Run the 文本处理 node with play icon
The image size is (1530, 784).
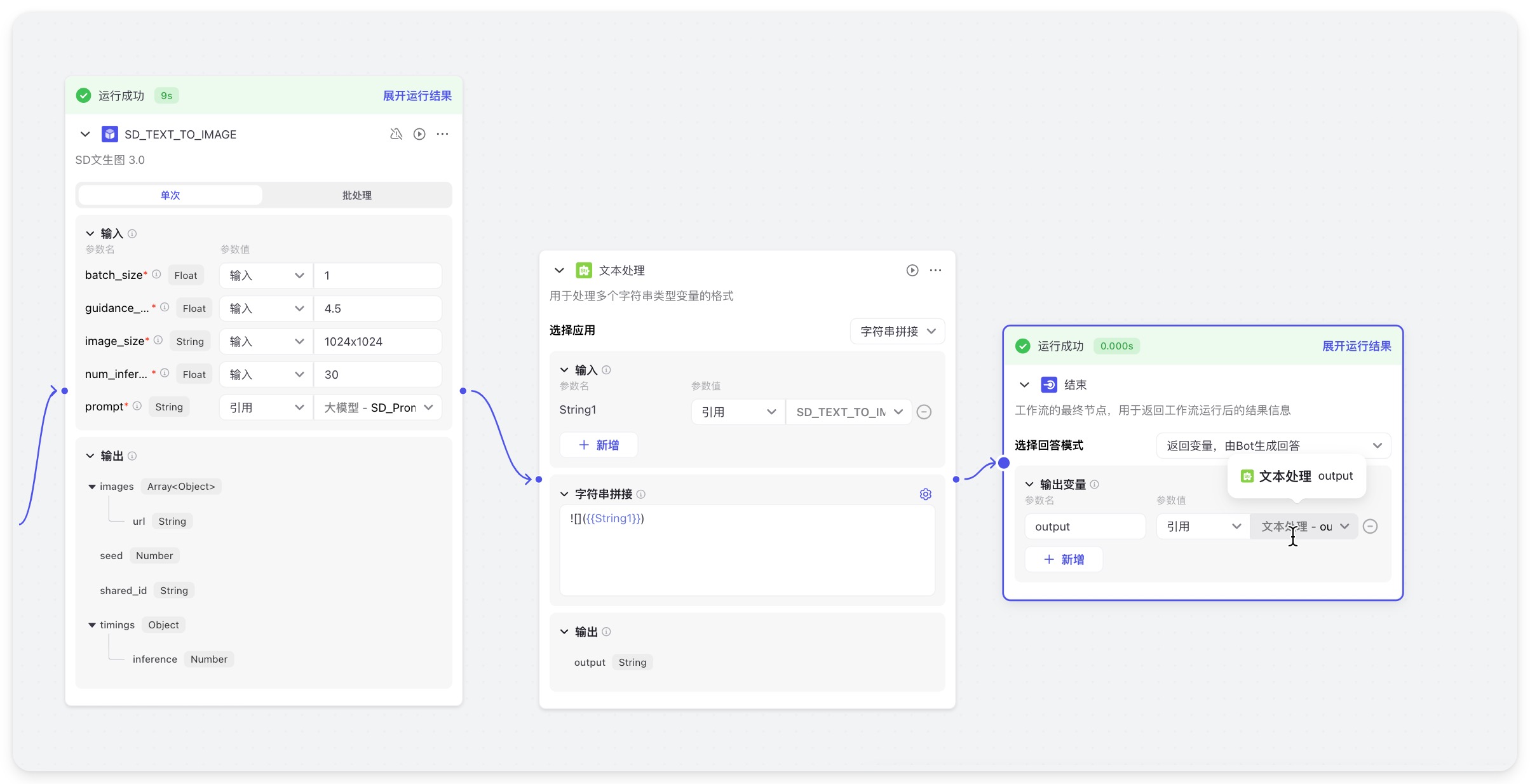click(912, 271)
